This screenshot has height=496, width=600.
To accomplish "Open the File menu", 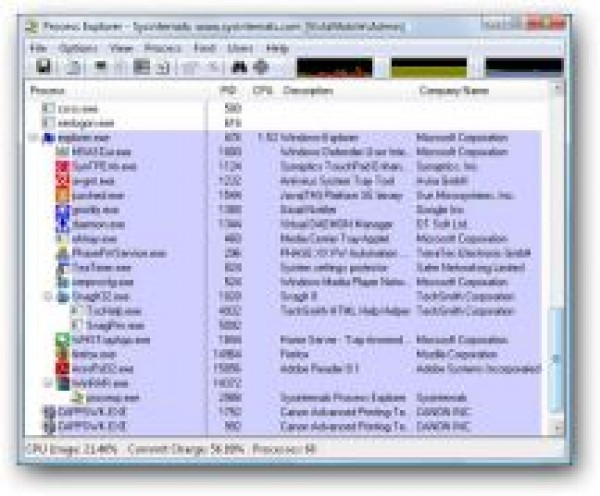I will pyautogui.click(x=38, y=48).
